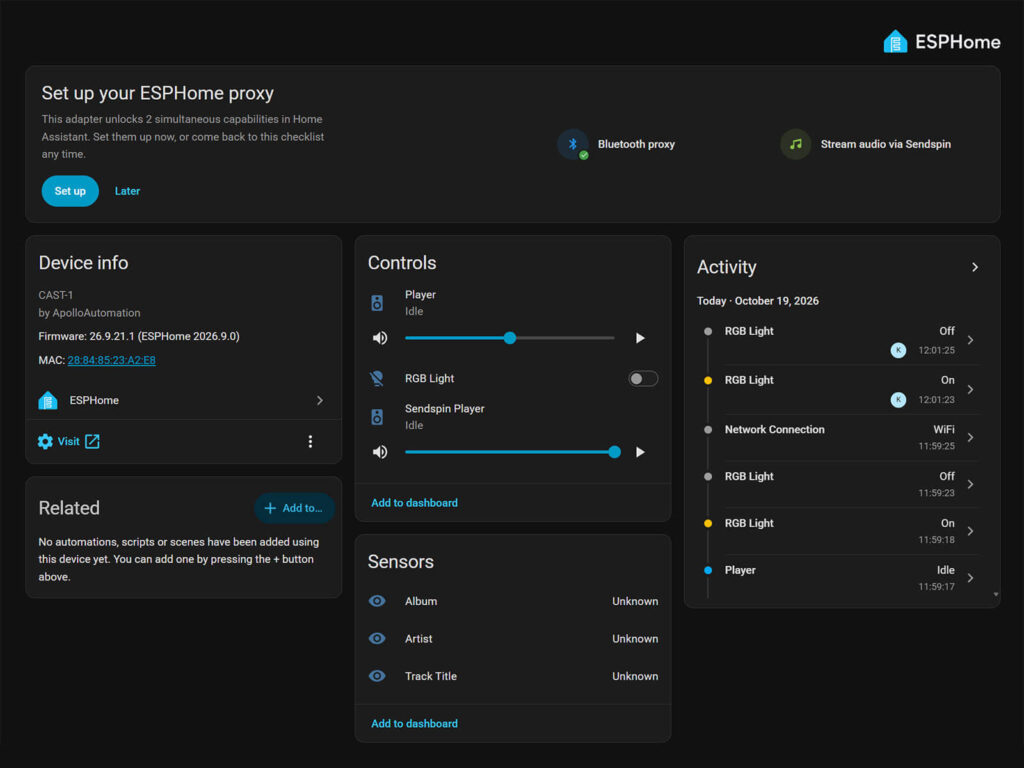This screenshot has height=768, width=1024.
Task: Click the Album sensor eye icon
Action: (x=377, y=601)
